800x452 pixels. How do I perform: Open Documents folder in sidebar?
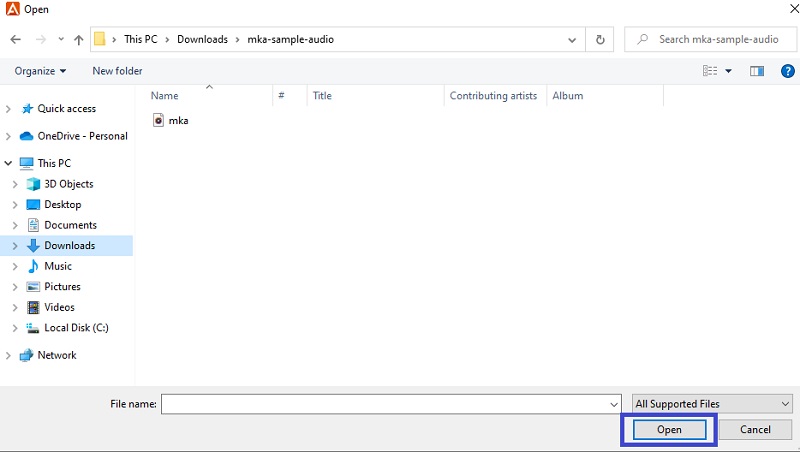tap(70, 225)
